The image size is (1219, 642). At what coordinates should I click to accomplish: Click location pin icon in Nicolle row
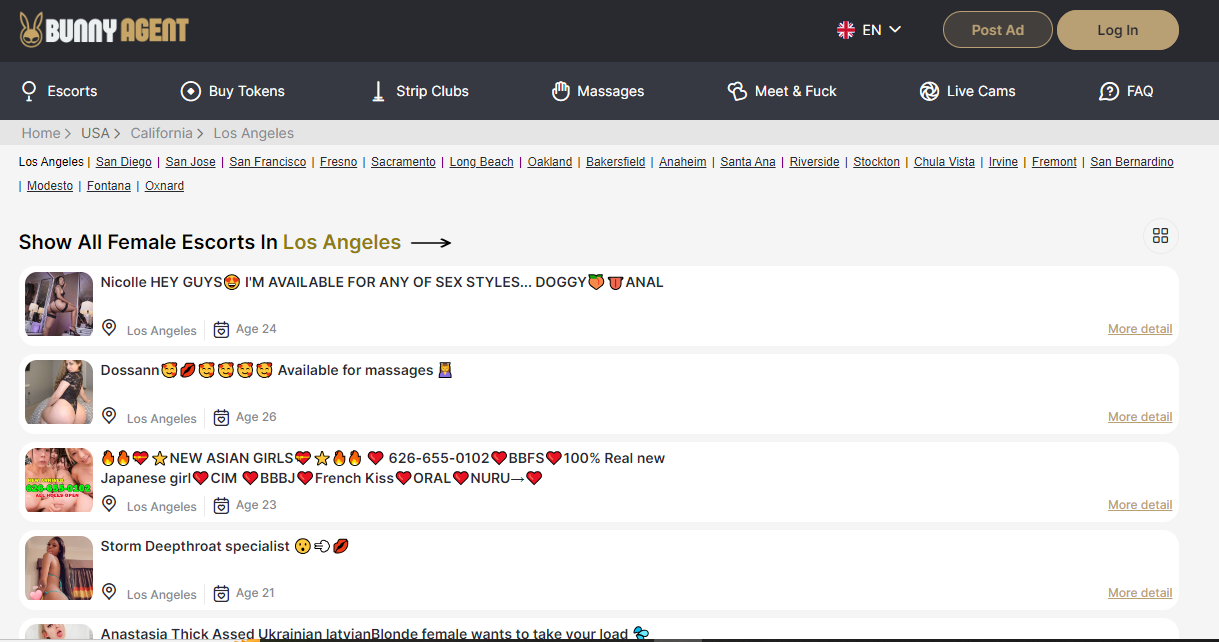coord(109,328)
